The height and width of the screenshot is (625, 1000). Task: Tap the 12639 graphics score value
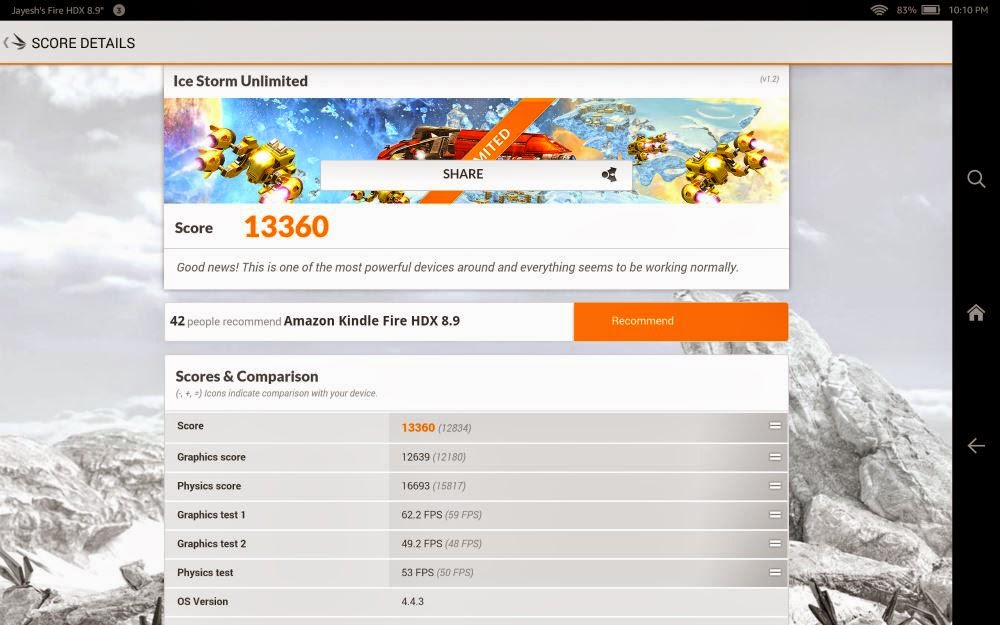[415, 457]
